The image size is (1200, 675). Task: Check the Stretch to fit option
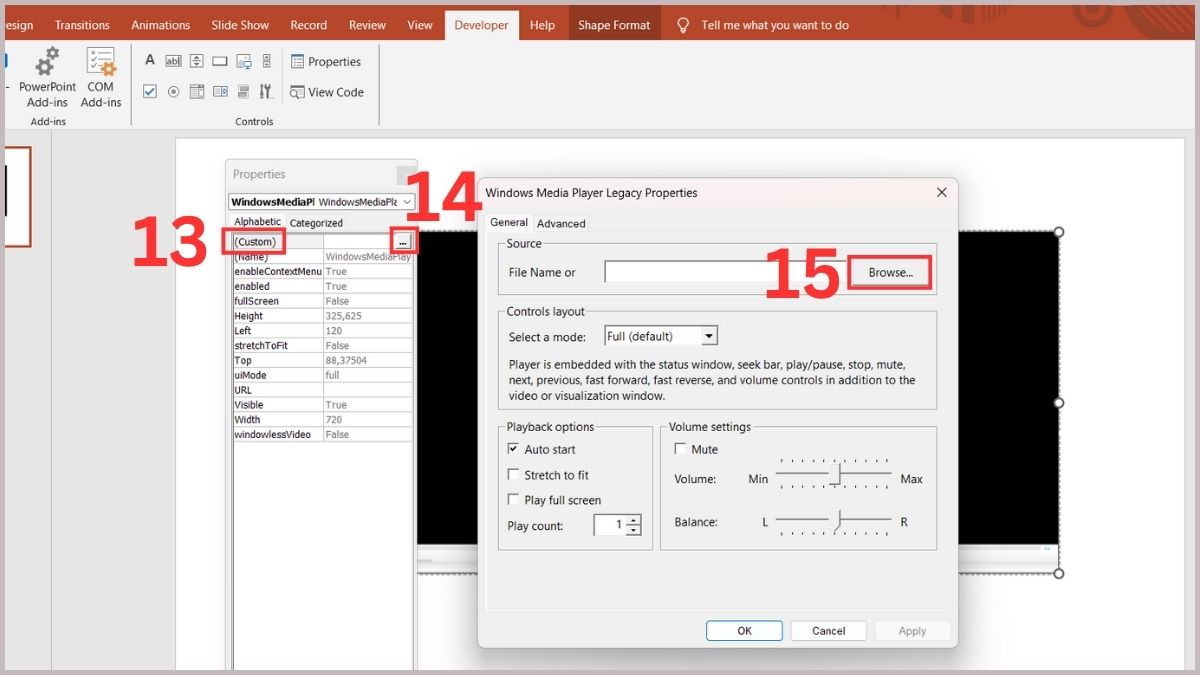(x=512, y=474)
